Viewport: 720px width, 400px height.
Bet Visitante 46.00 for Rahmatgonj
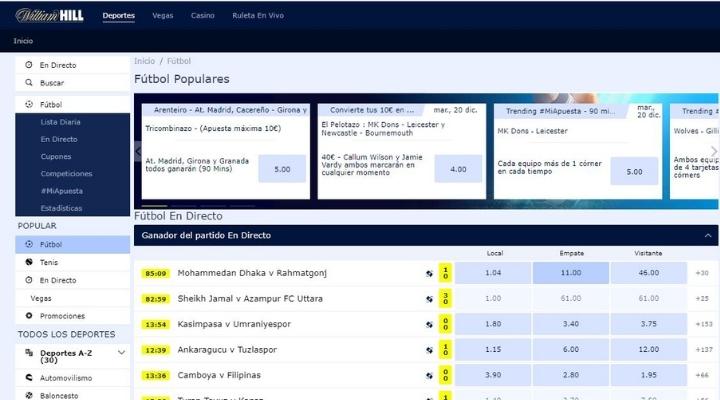[648, 273]
